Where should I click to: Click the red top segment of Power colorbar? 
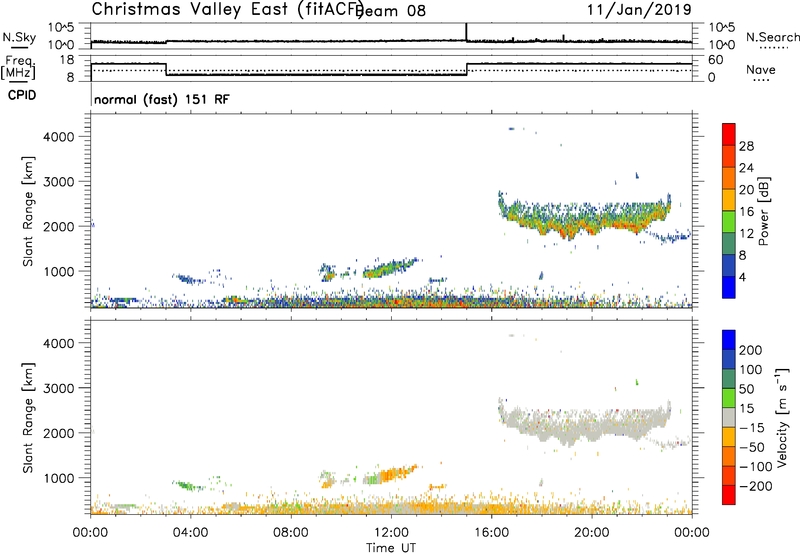coord(729,134)
